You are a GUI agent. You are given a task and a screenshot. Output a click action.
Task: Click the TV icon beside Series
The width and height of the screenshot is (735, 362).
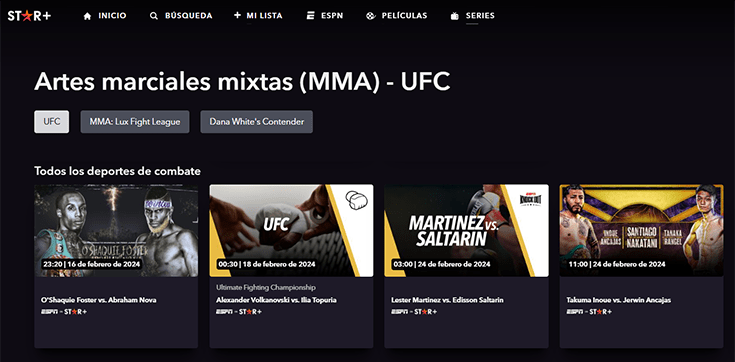tap(454, 16)
